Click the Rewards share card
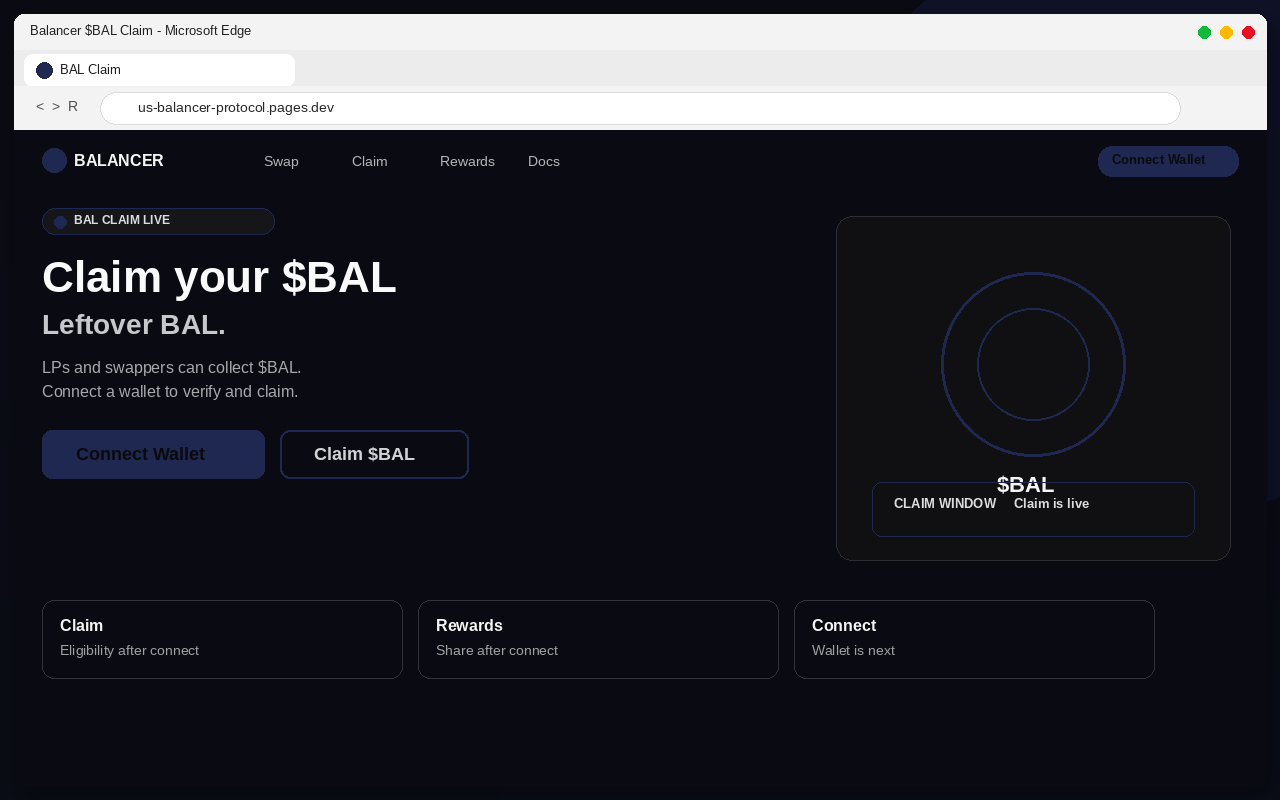This screenshot has height=800, width=1280. (598, 639)
